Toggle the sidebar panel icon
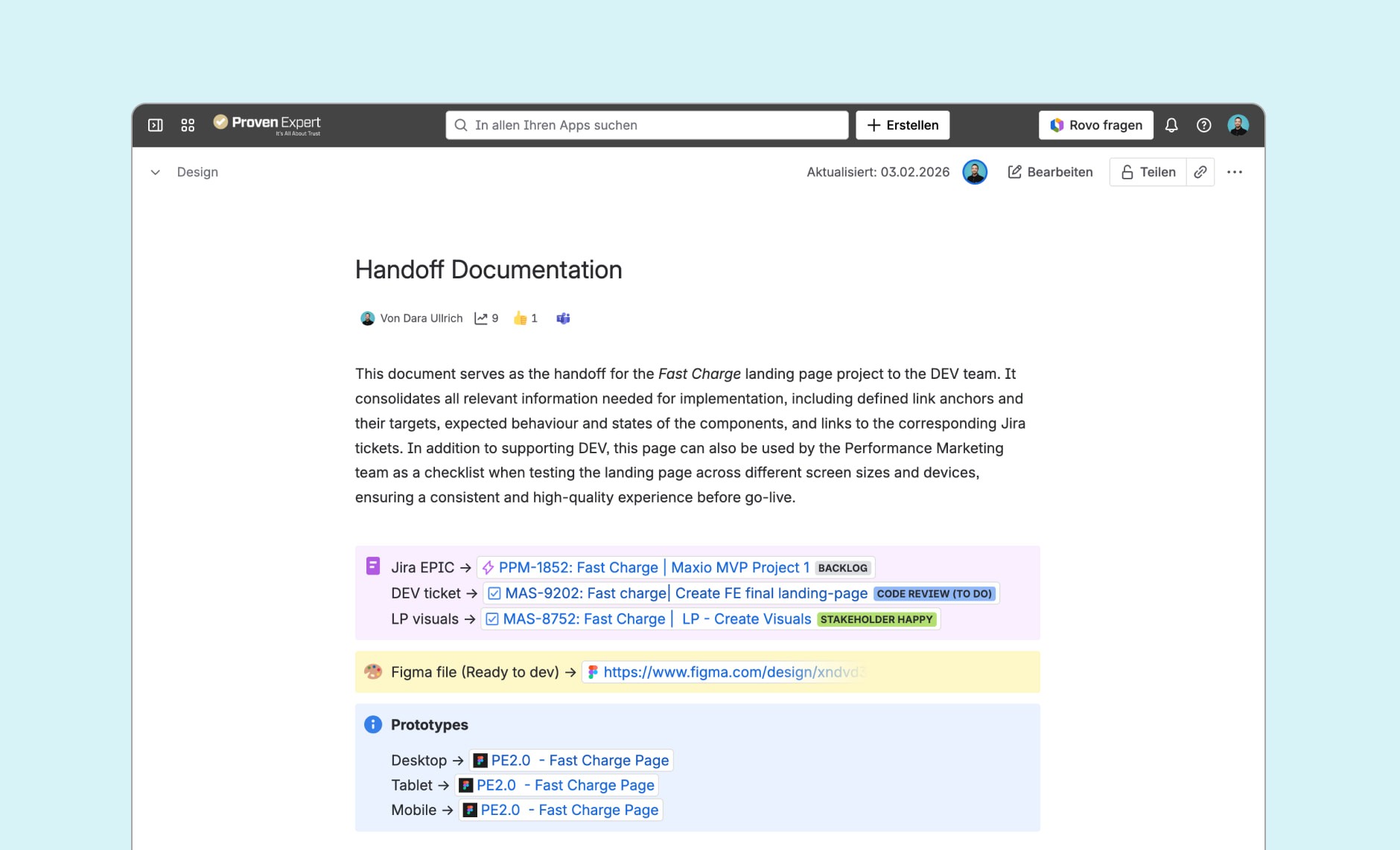1400x850 pixels. pos(155,125)
